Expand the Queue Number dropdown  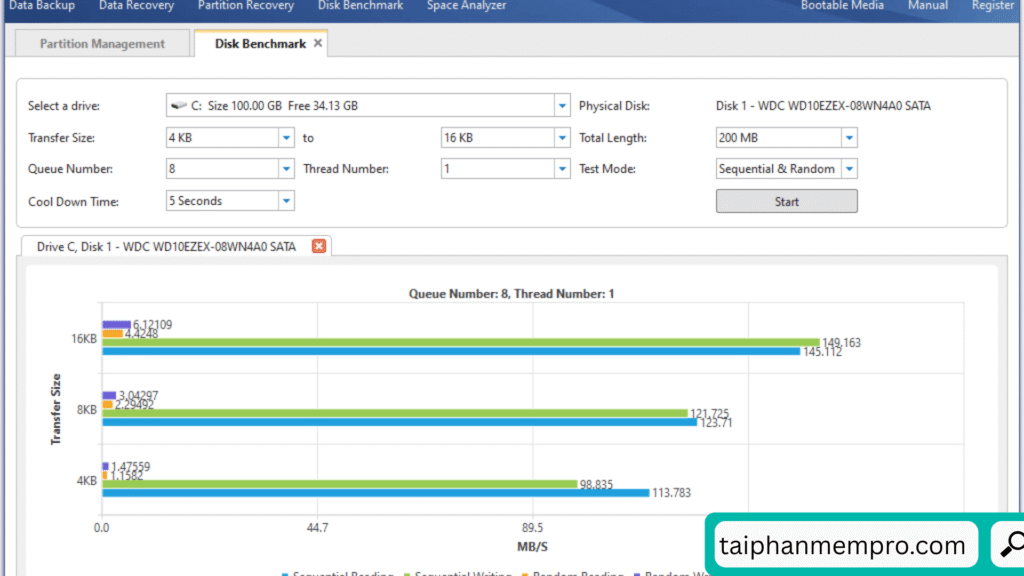pyautogui.click(x=286, y=169)
